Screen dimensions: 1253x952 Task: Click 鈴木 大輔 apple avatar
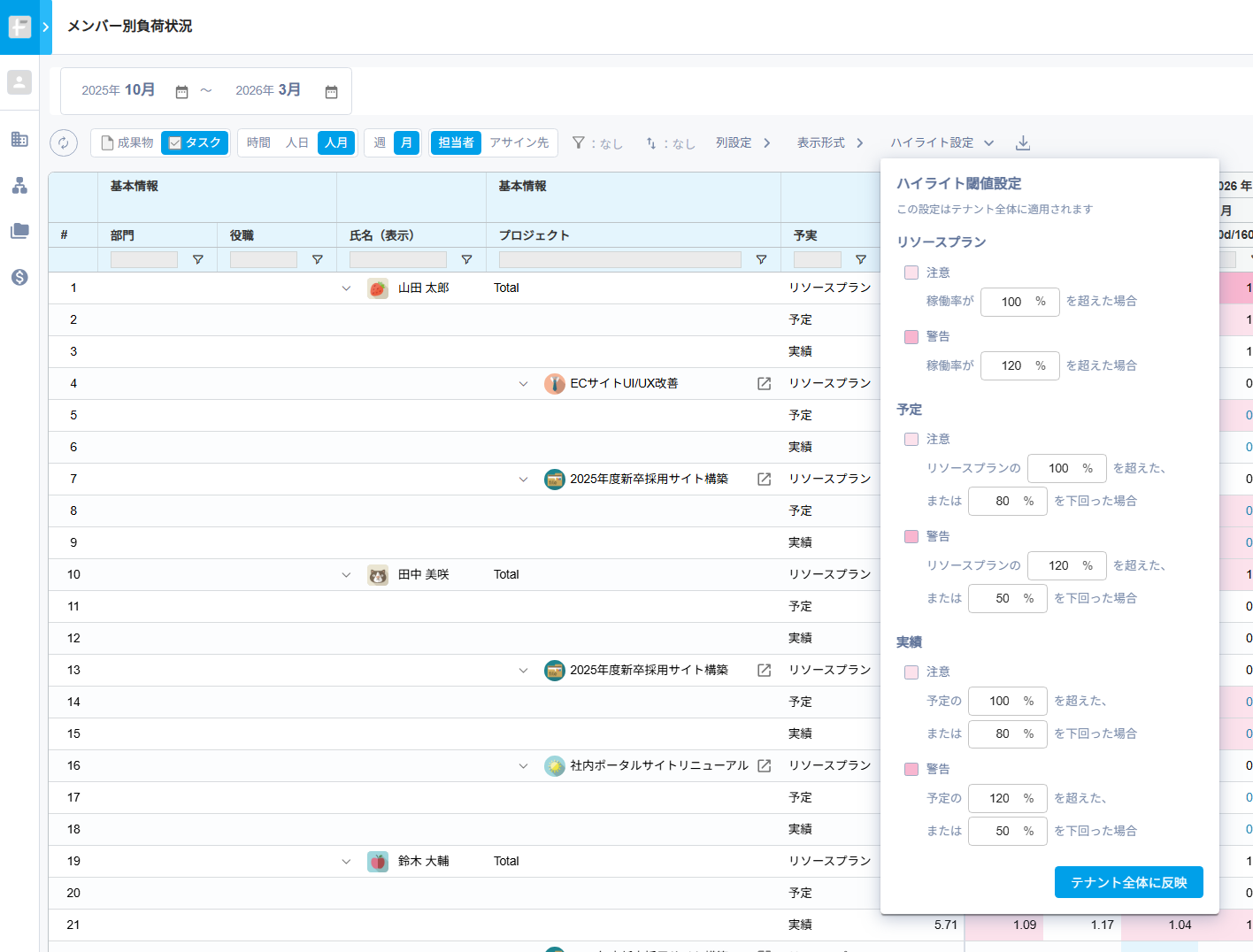[x=378, y=862]
